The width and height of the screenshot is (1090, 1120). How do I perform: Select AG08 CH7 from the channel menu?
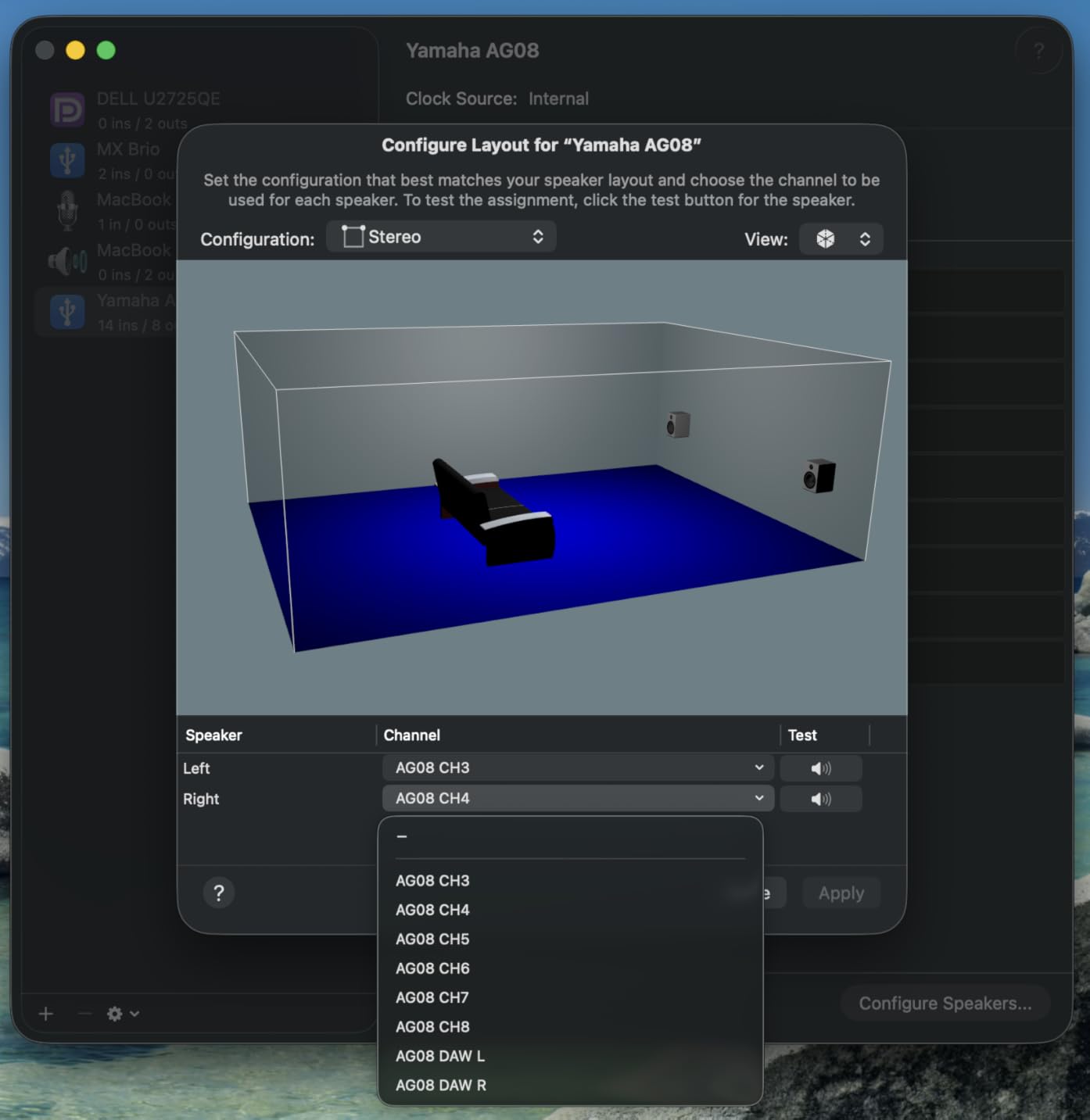point(570,998)
